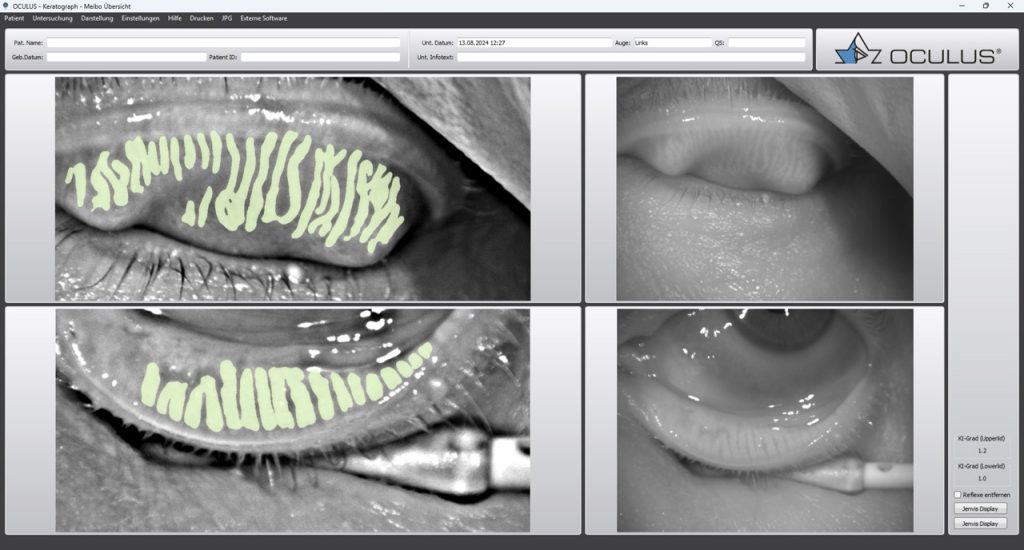Open the Patient menu
The image size is (1024, 550).
[14, 18]
